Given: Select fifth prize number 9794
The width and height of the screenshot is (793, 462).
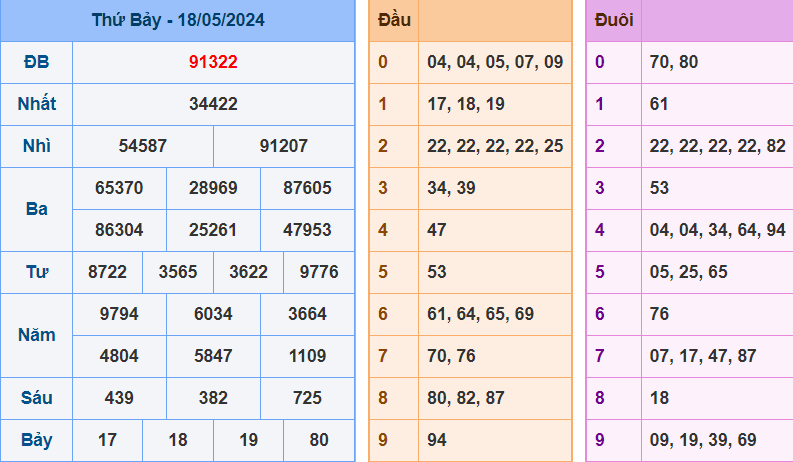Looking at the screenshot, I should coord(119,314).
